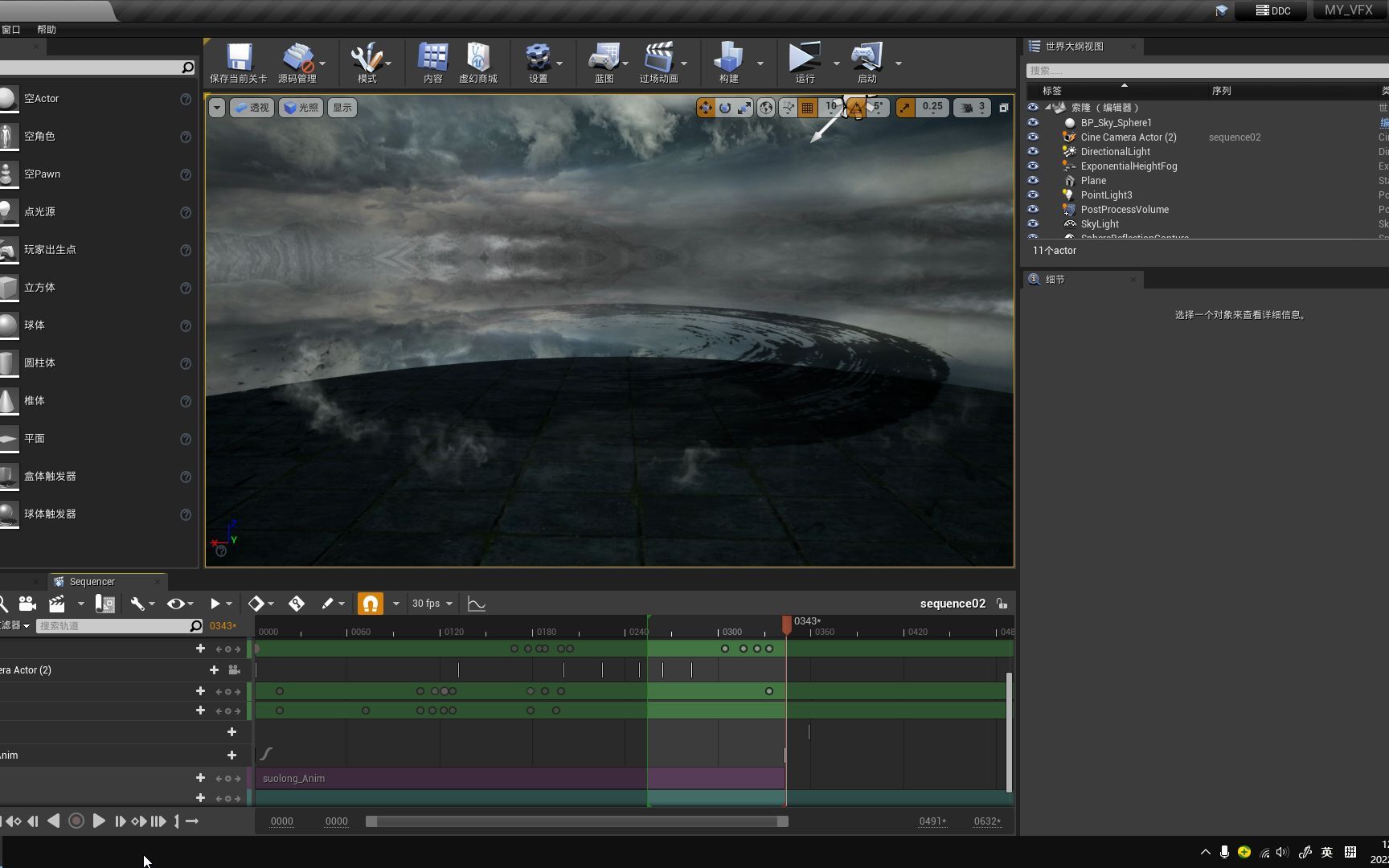Open the Blueprints (蓝图) toolbar icon
The height and width of the screenshot is (868, 1389).
(x=604, y=58)
